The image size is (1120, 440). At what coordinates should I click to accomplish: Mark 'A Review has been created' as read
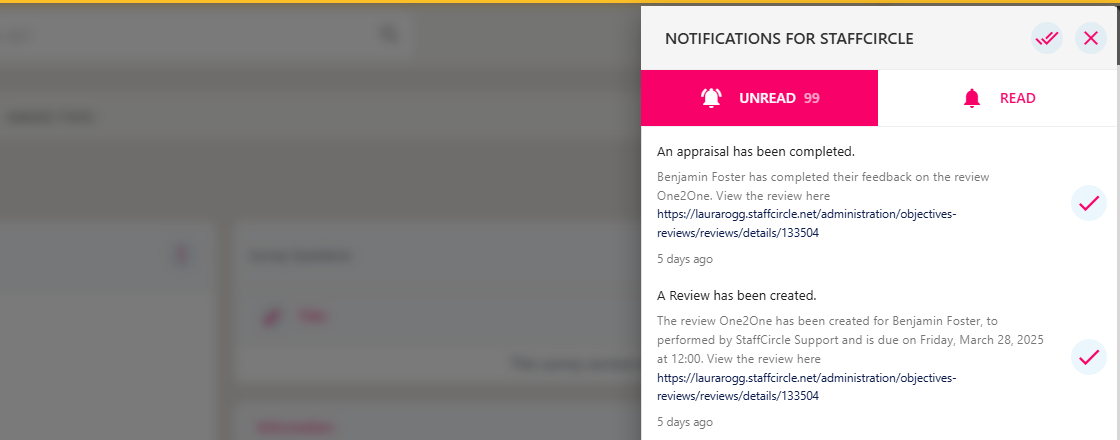click(x=1089, y=356)
